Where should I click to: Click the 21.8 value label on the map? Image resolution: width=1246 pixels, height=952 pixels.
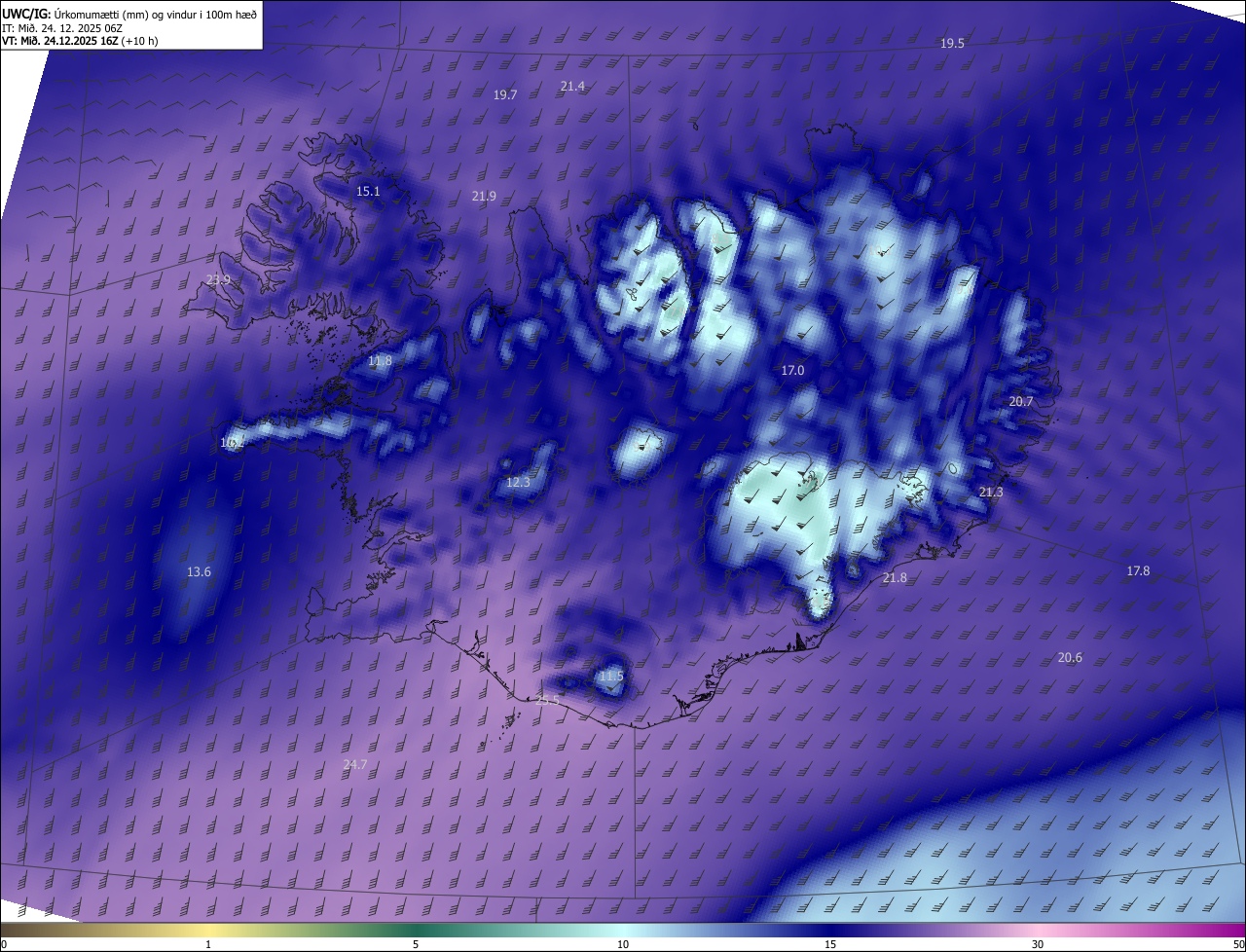[x=895, y=578]
